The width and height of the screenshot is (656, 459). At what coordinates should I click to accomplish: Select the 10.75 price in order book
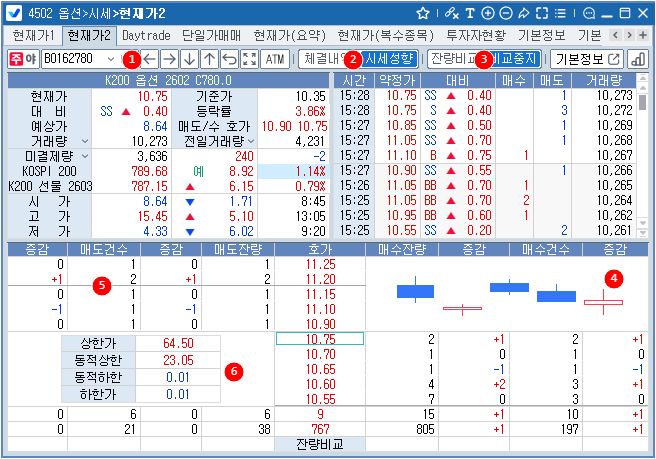(x=318, y=339)
